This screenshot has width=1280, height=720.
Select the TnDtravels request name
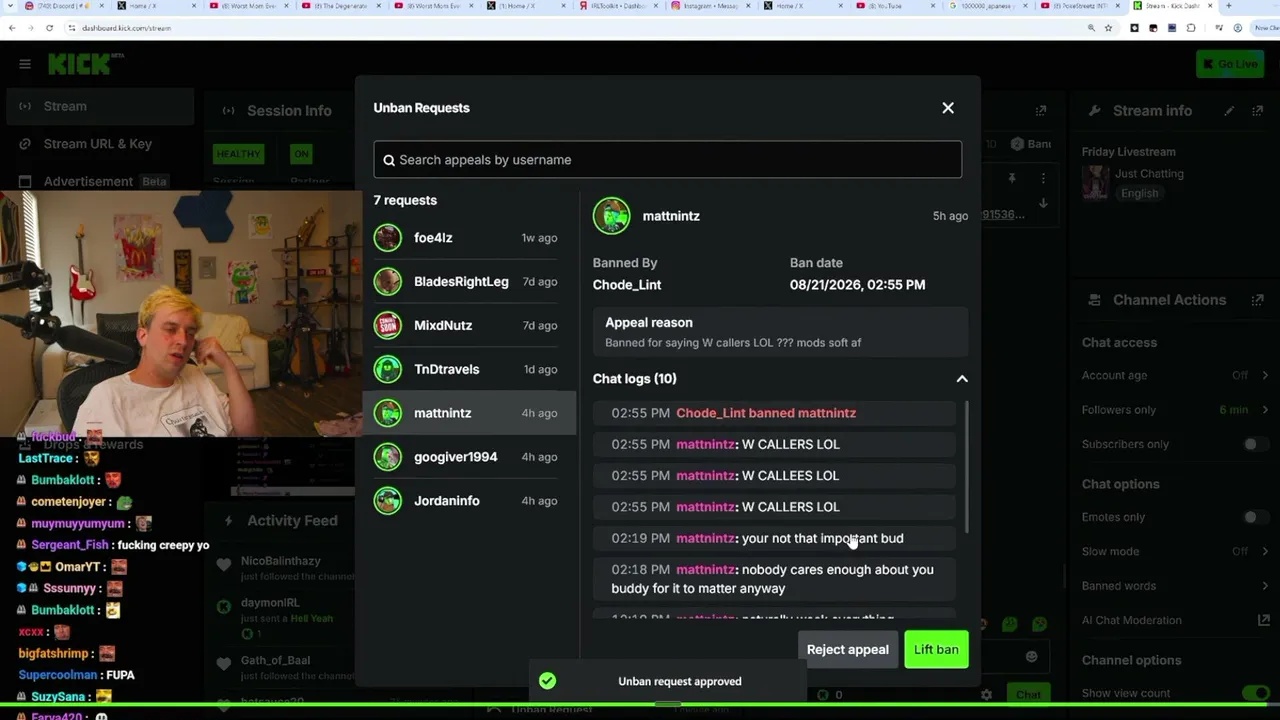[x=446, y=369]
